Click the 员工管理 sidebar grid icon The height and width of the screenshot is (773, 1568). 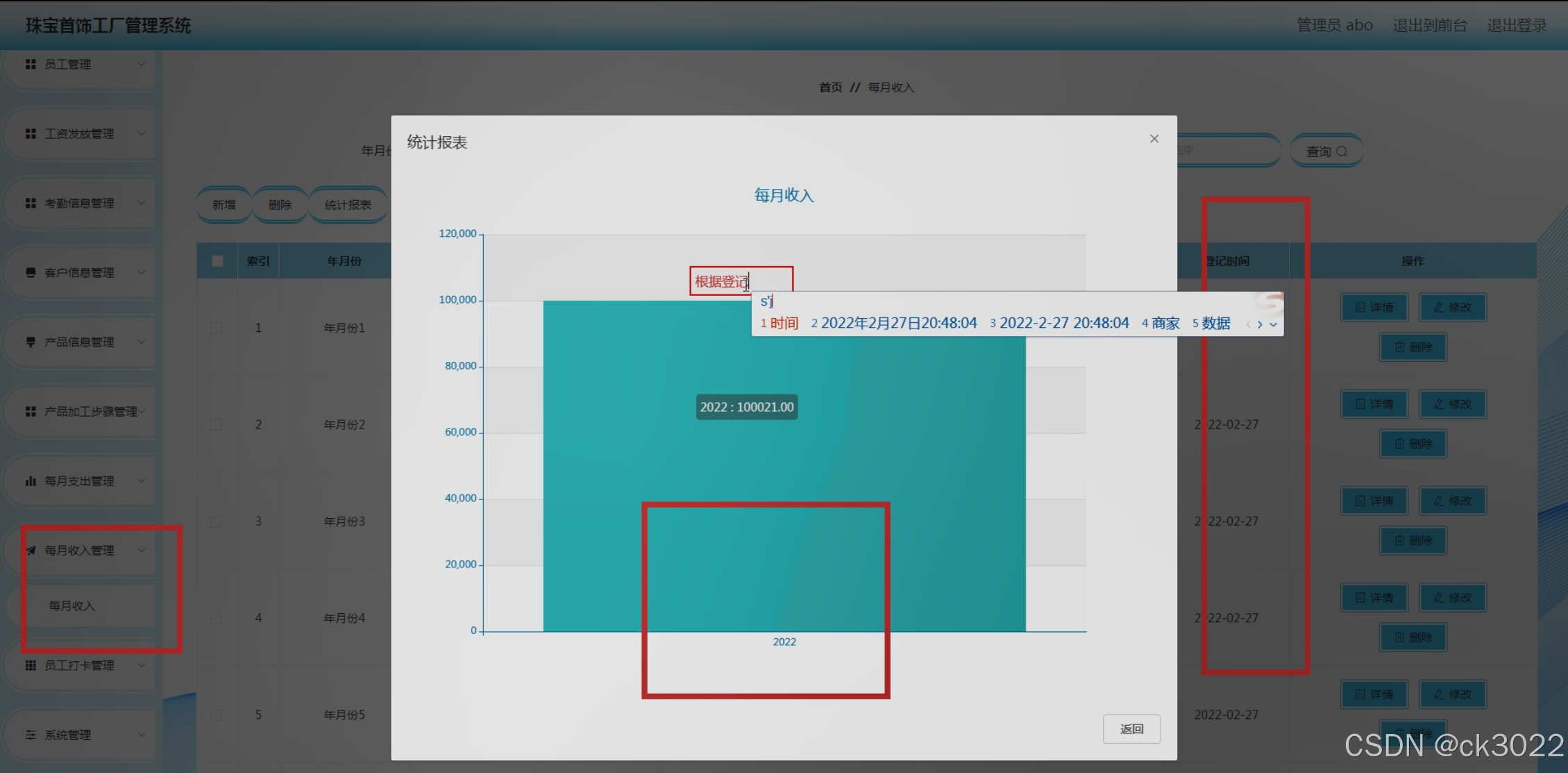(x=31, y=65)
